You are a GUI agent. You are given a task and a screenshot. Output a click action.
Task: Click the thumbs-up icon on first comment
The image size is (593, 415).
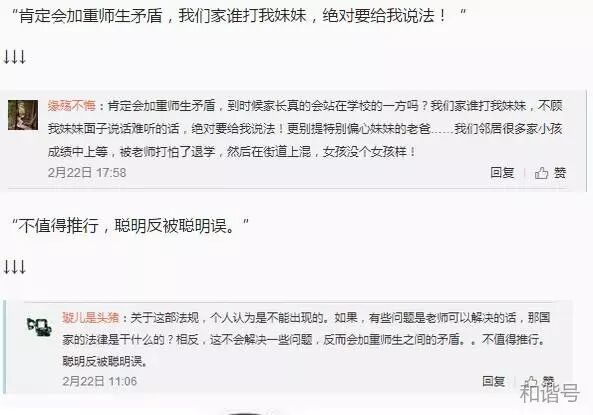[541, 173]
